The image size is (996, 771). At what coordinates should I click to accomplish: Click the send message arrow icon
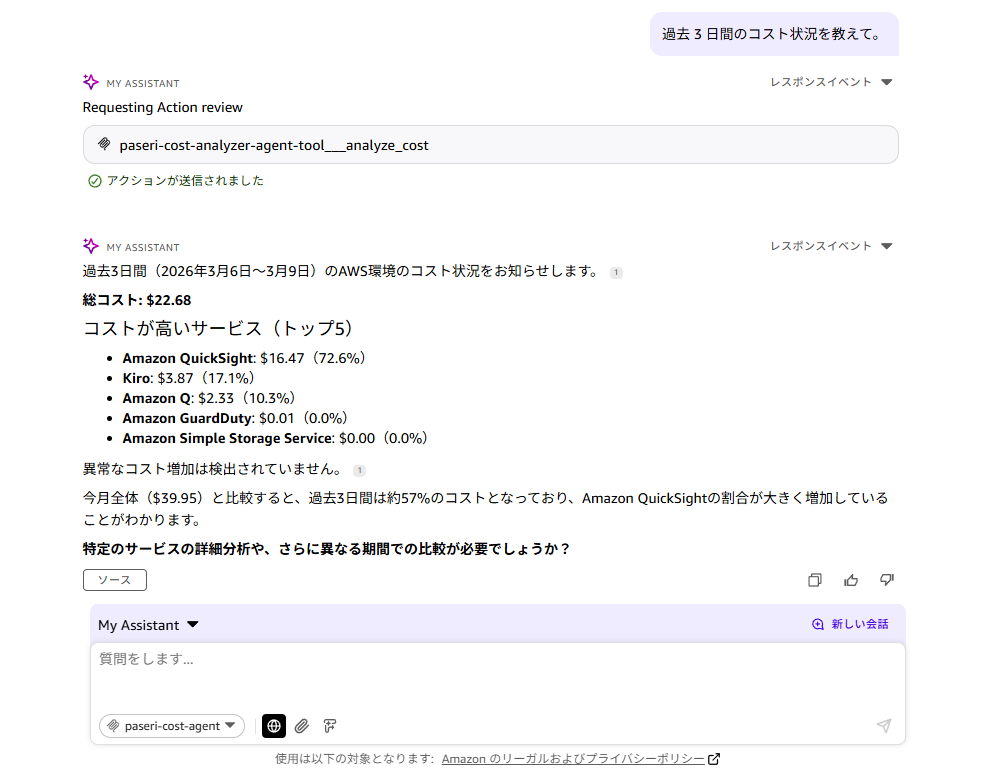(883, 726)
